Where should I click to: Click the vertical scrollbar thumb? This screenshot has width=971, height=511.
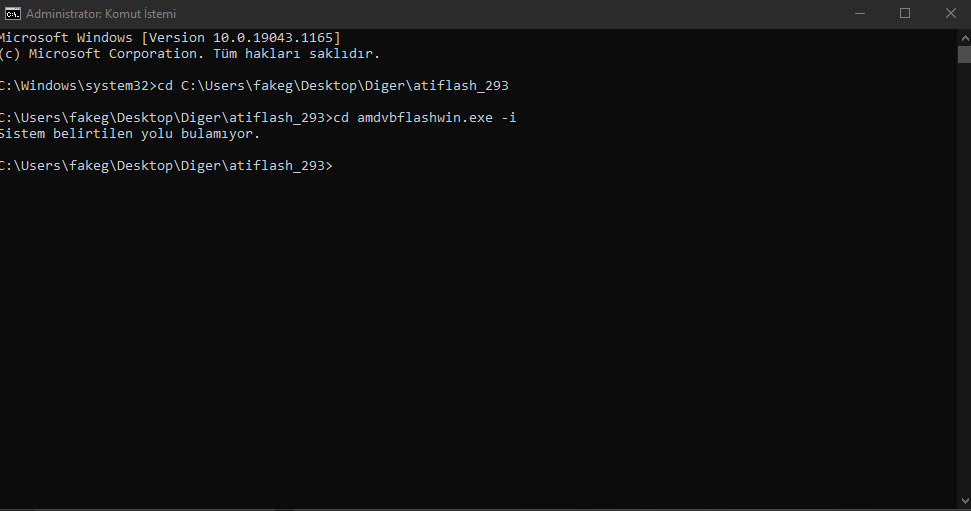point(963,54)
